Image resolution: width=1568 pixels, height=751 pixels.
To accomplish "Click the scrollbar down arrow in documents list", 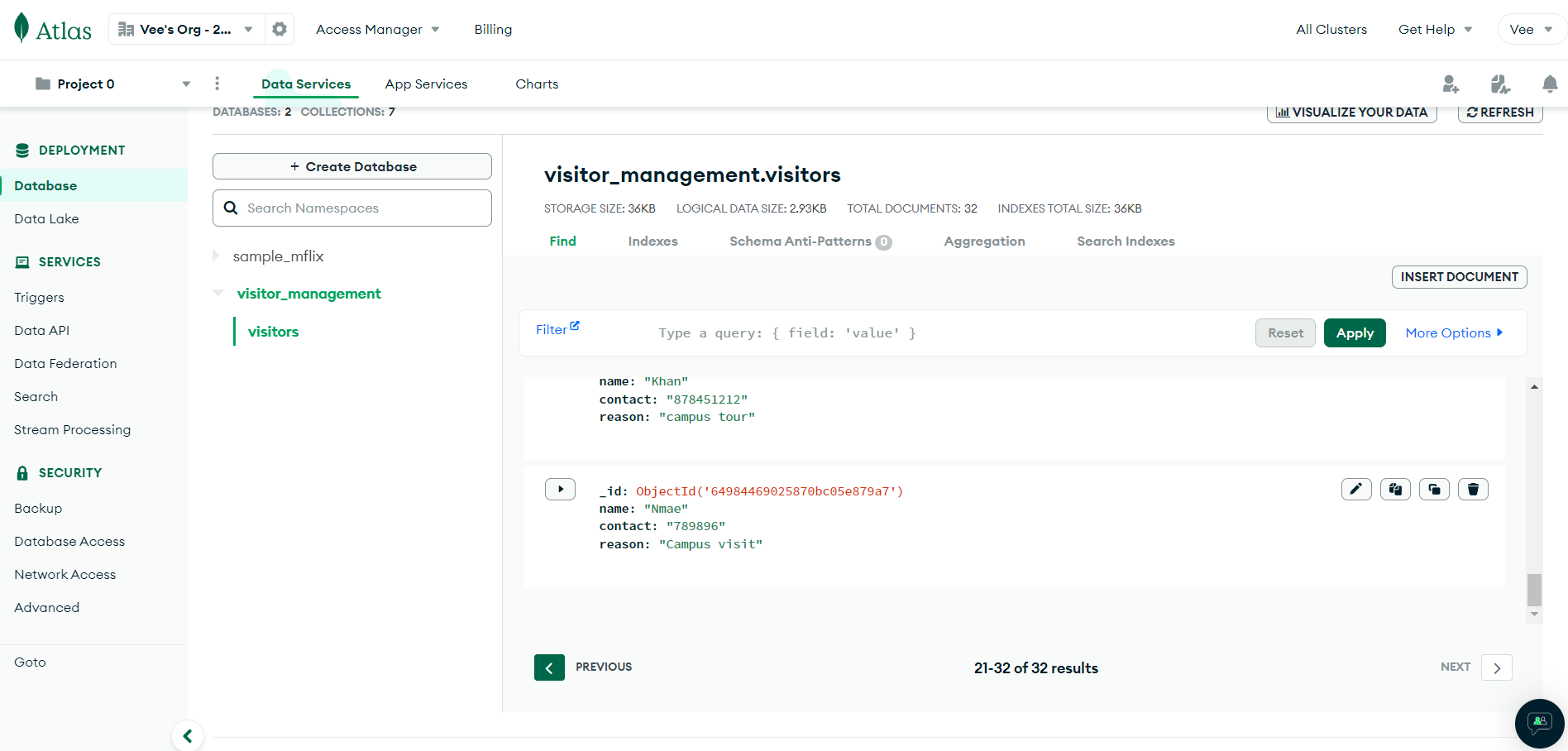I will (1534, 614).
